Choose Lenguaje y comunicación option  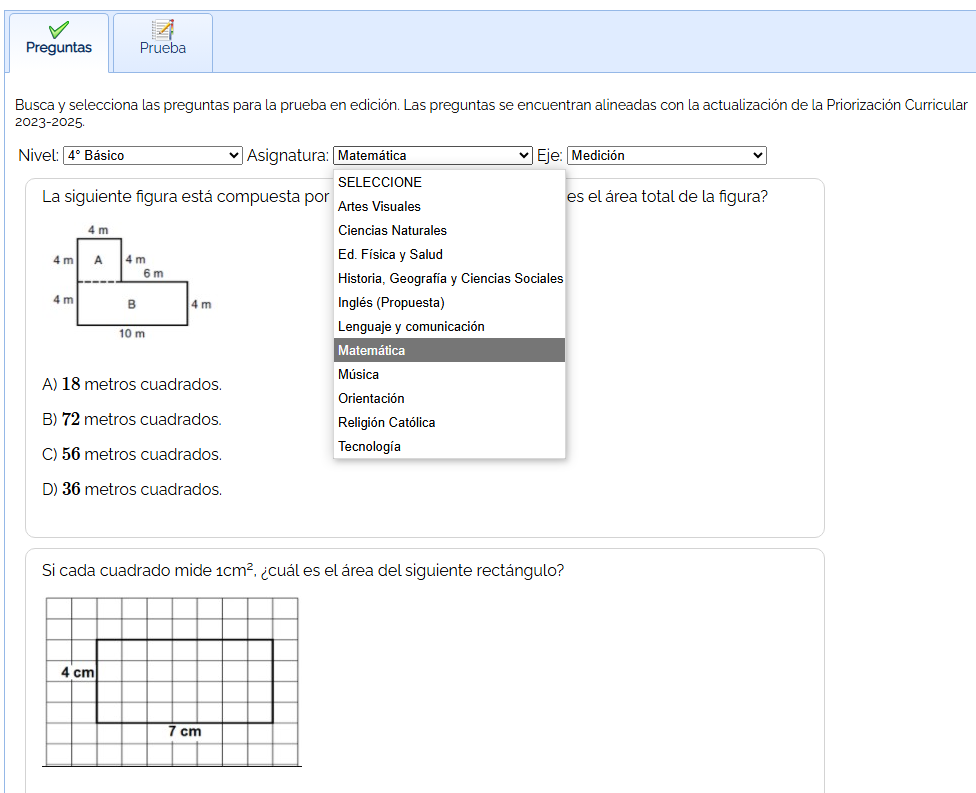(x=411, y=327)
